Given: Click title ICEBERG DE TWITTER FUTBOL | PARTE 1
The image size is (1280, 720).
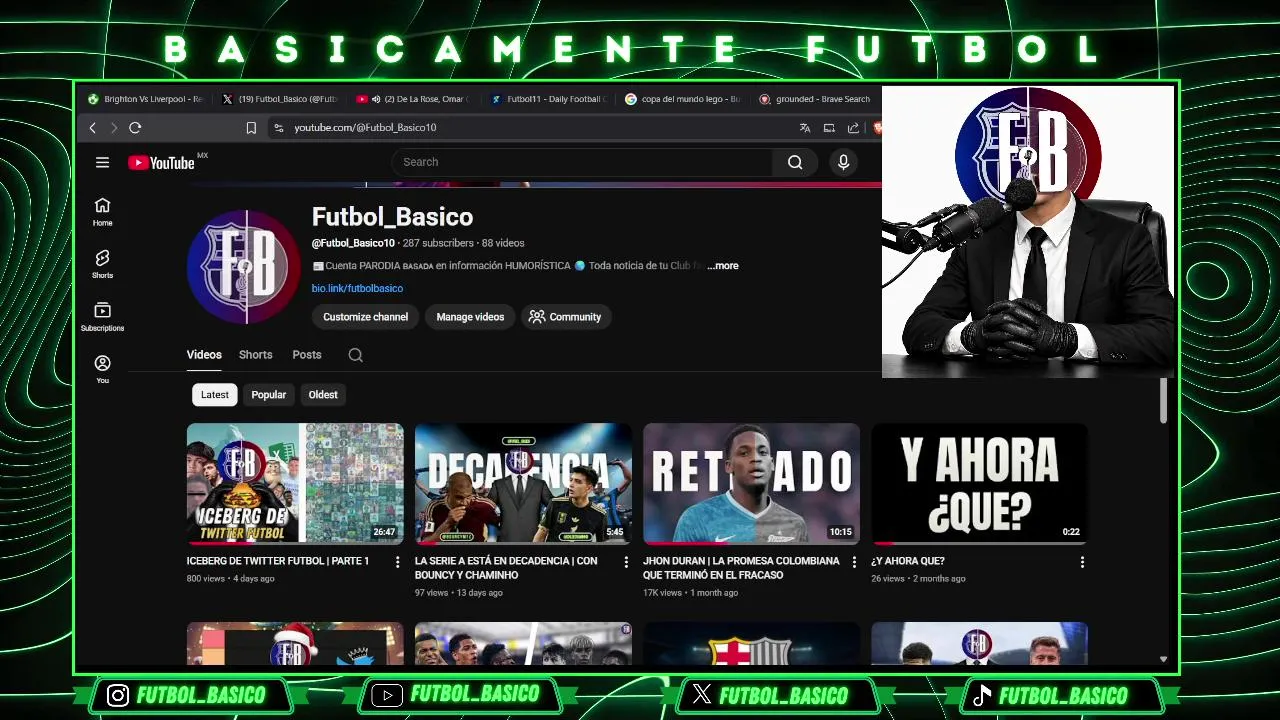Looking at the screenshot, I should coord(278,561).
